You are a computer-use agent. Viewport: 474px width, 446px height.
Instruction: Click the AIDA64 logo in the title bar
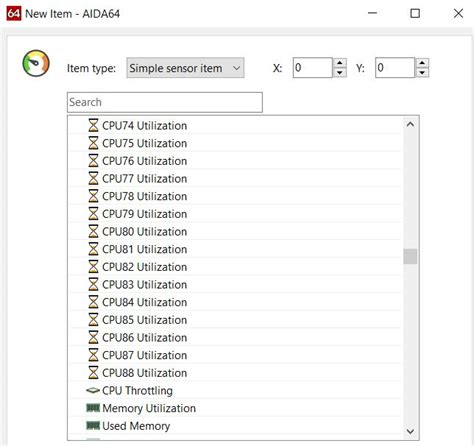click(14, 14)
